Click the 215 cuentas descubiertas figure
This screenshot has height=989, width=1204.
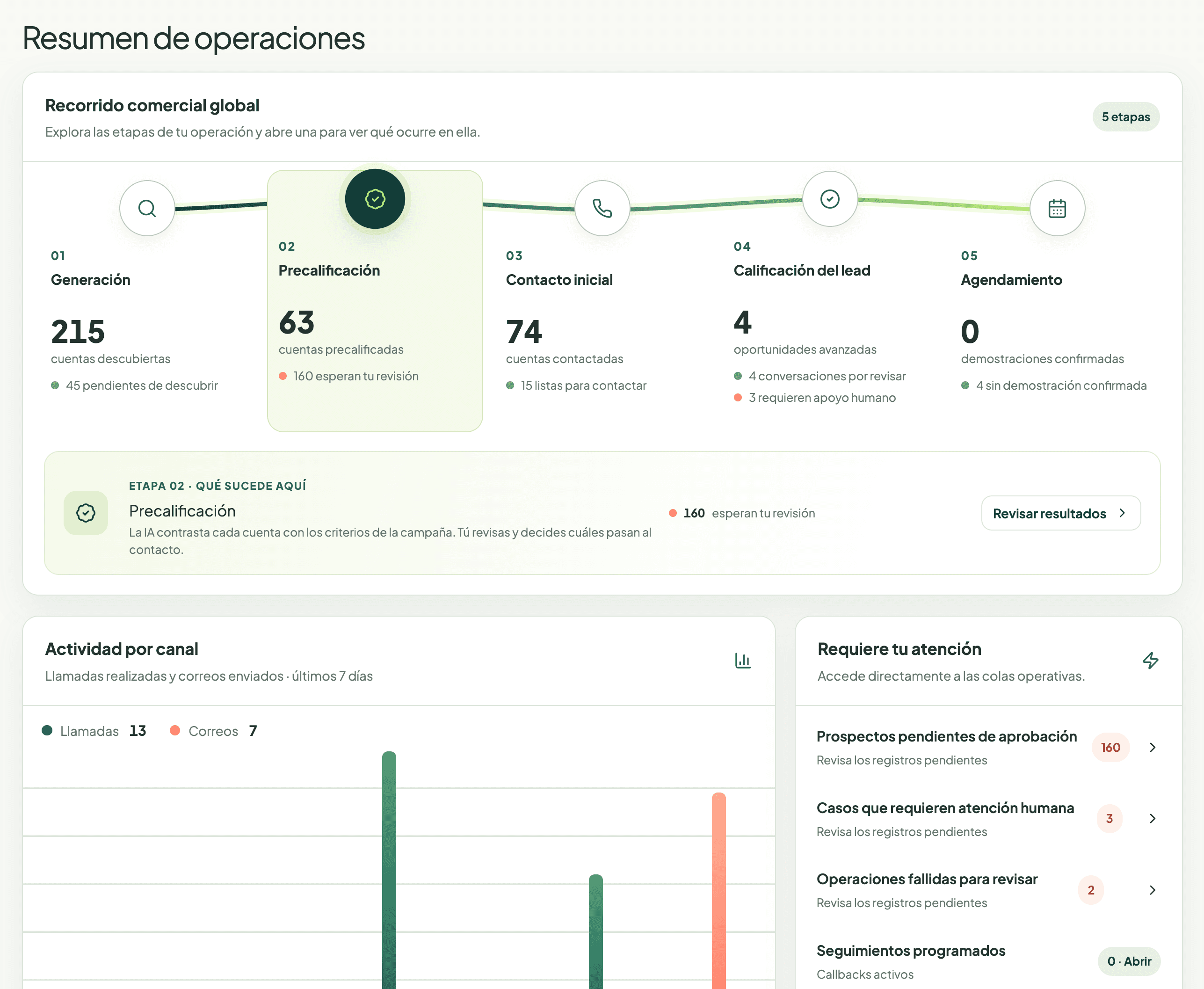(78, 332)
